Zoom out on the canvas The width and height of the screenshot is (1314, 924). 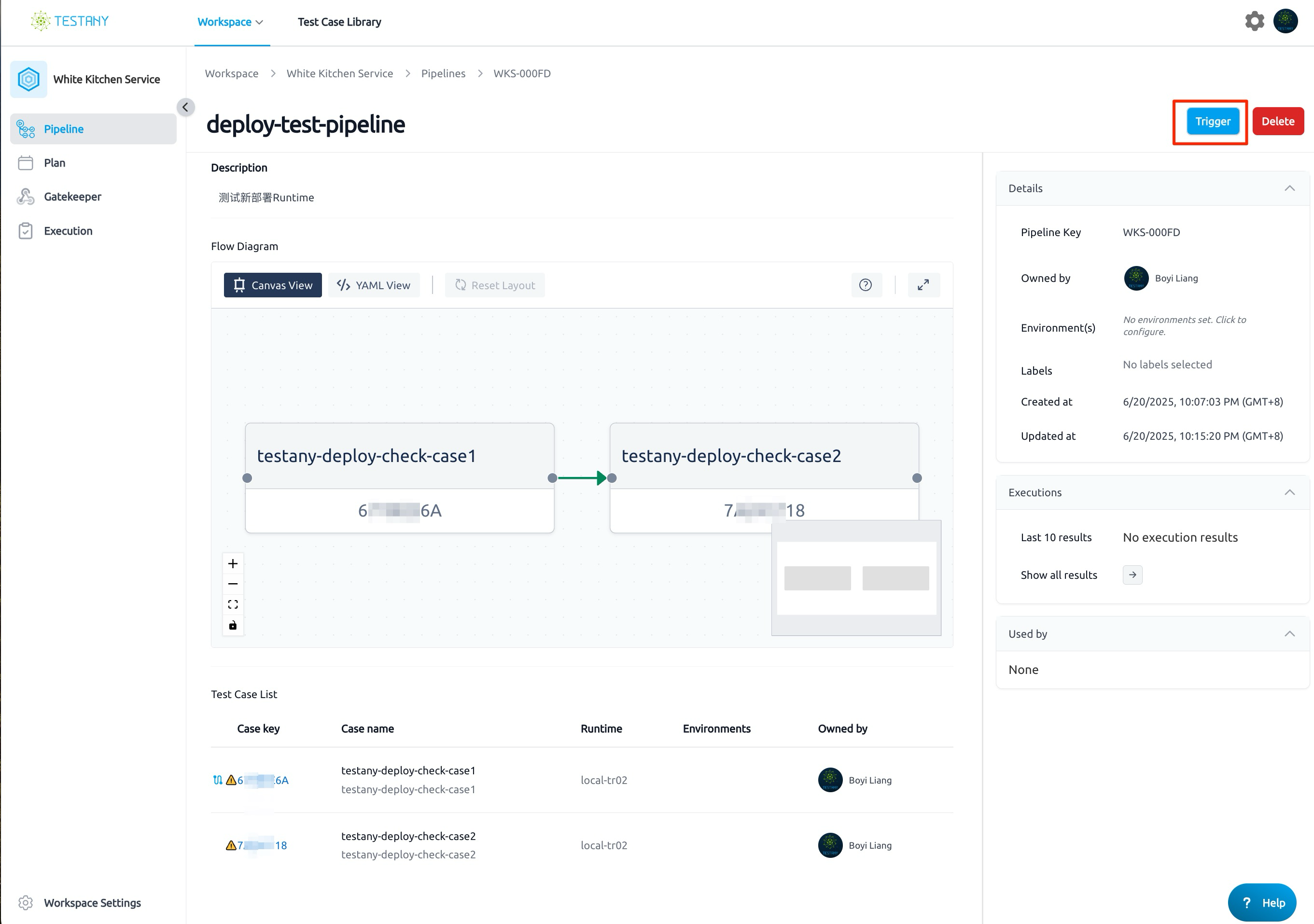click(233, 584)
